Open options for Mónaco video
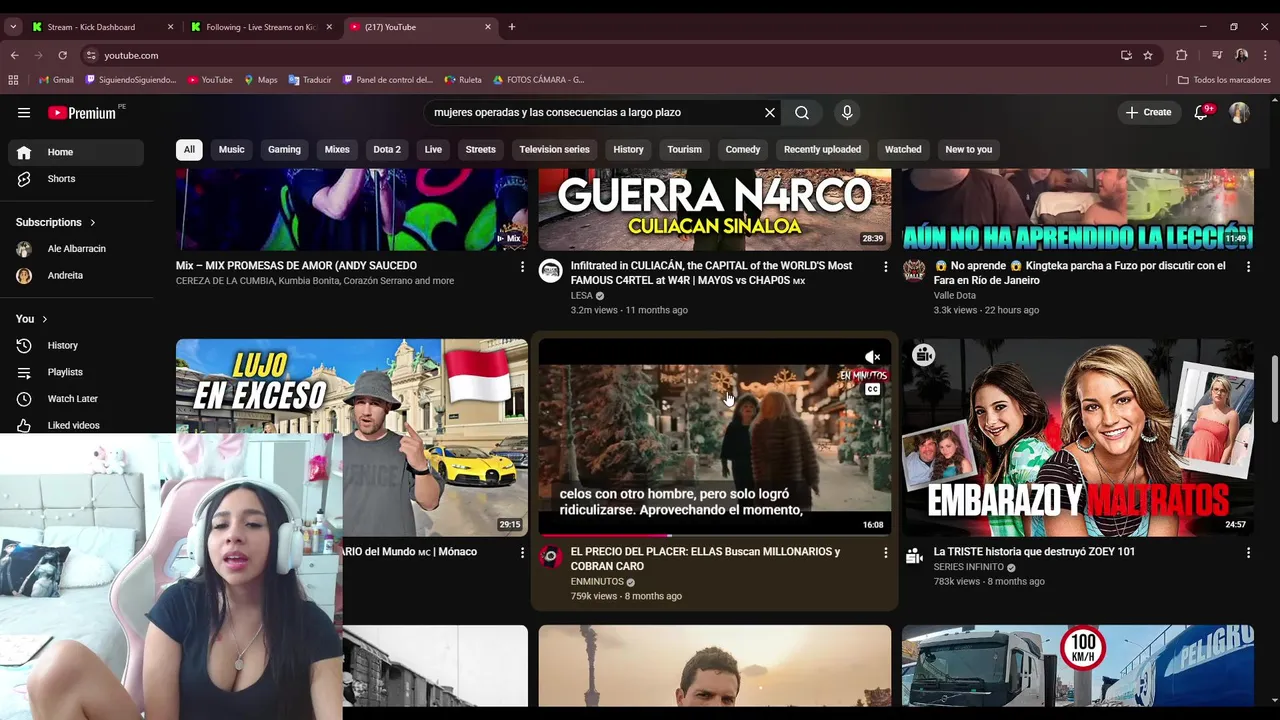 point(522,553)
